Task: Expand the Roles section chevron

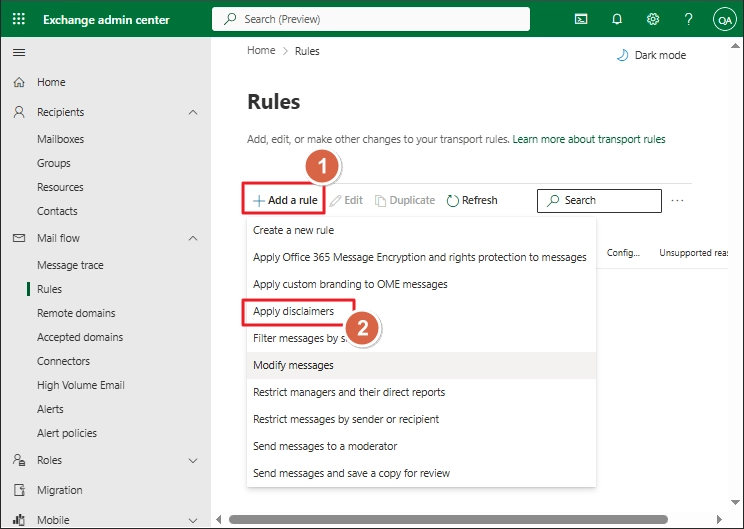Action: [x=193, y=460]
